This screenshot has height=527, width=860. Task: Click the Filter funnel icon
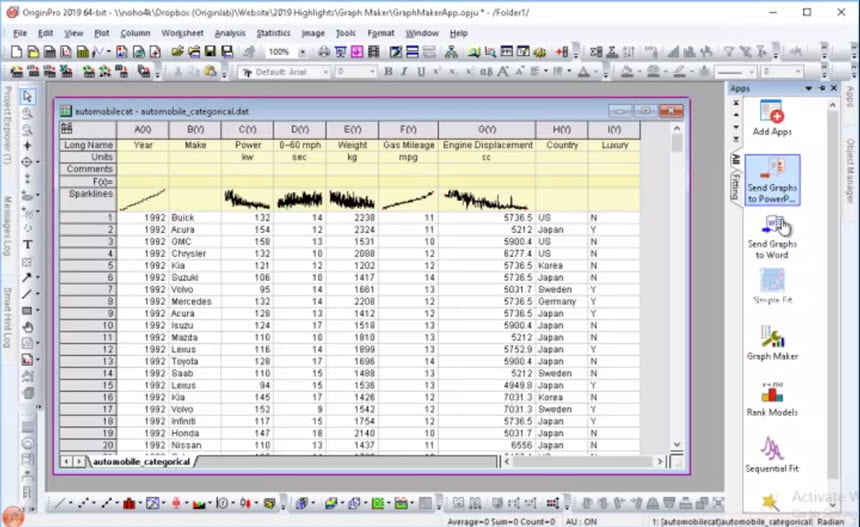[x=728, y=52]
